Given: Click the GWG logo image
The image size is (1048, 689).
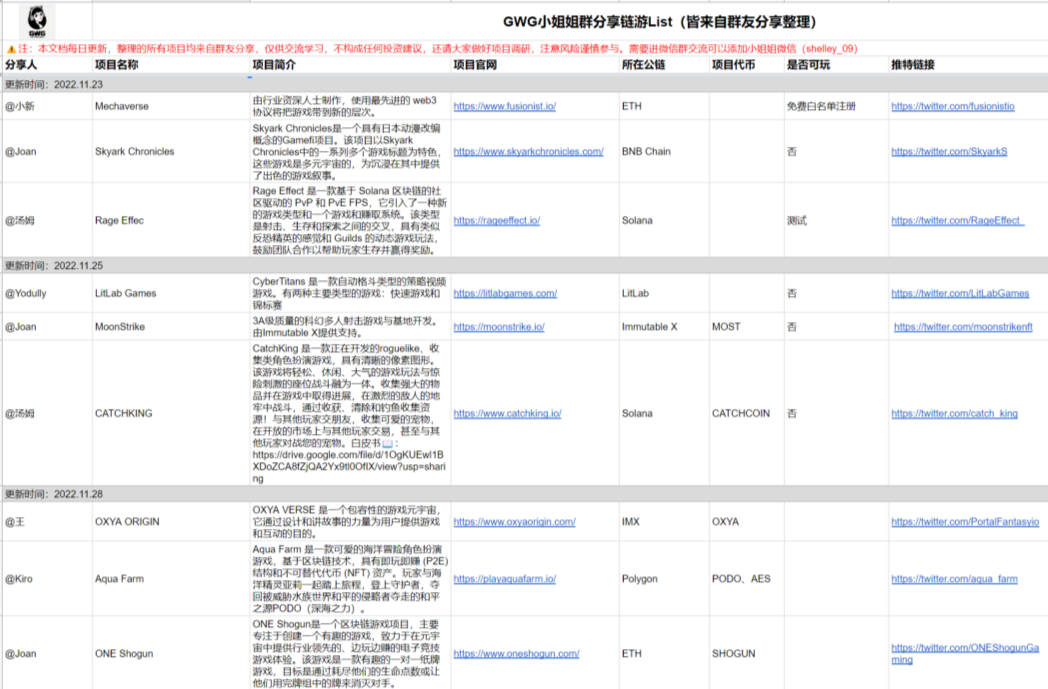Looking at the screenshot, I should point(37,21).
